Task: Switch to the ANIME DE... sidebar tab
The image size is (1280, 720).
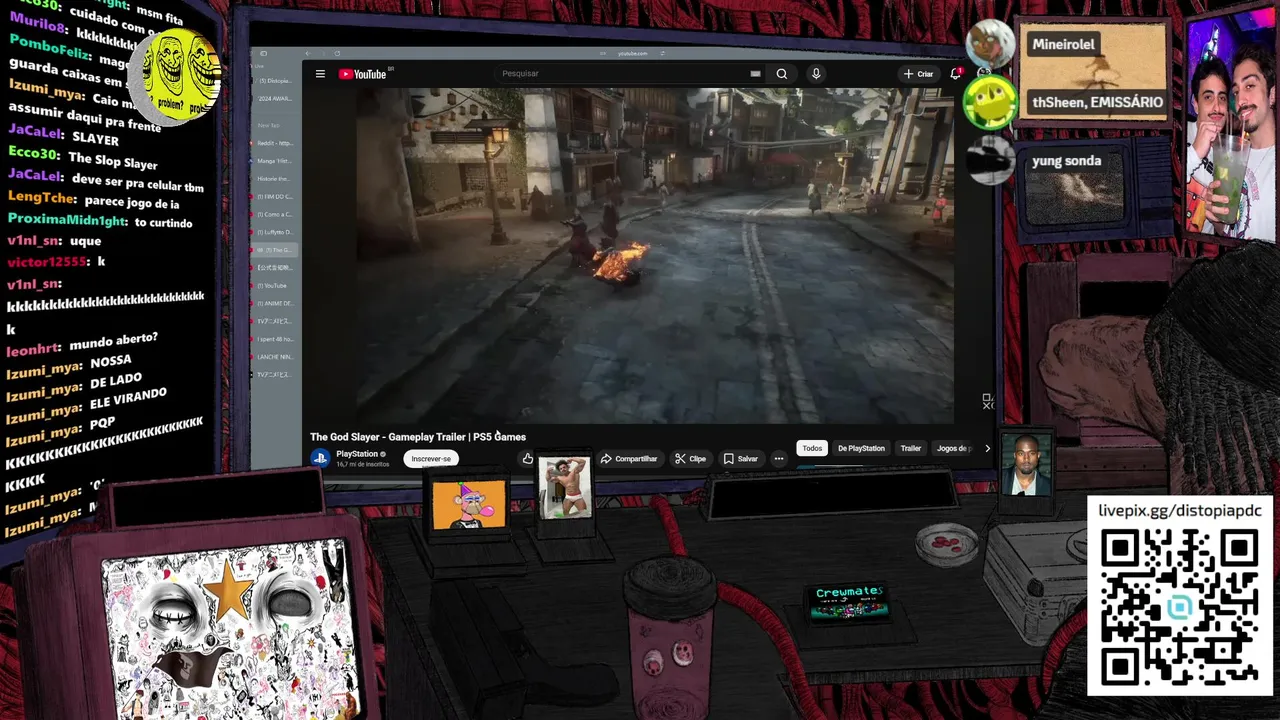Action: pyautogui.click(x=274, y=303)
